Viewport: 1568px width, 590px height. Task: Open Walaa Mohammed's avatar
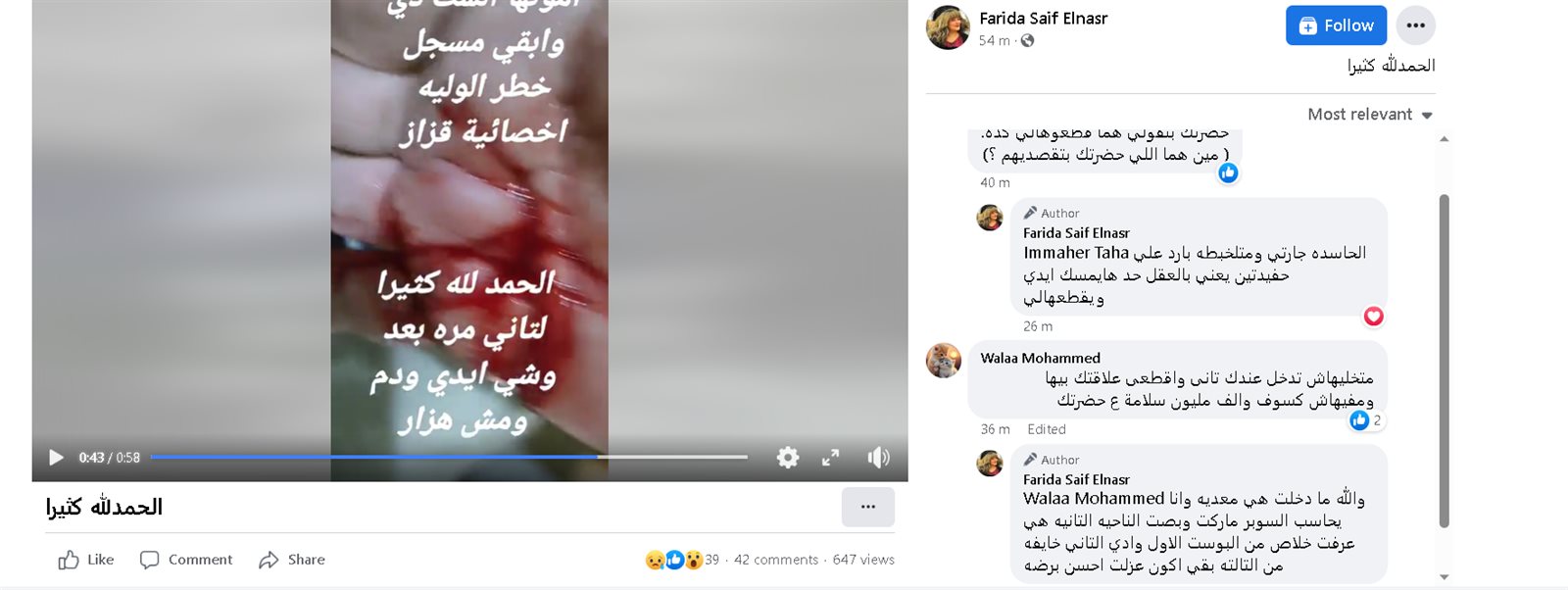[944, 361]
